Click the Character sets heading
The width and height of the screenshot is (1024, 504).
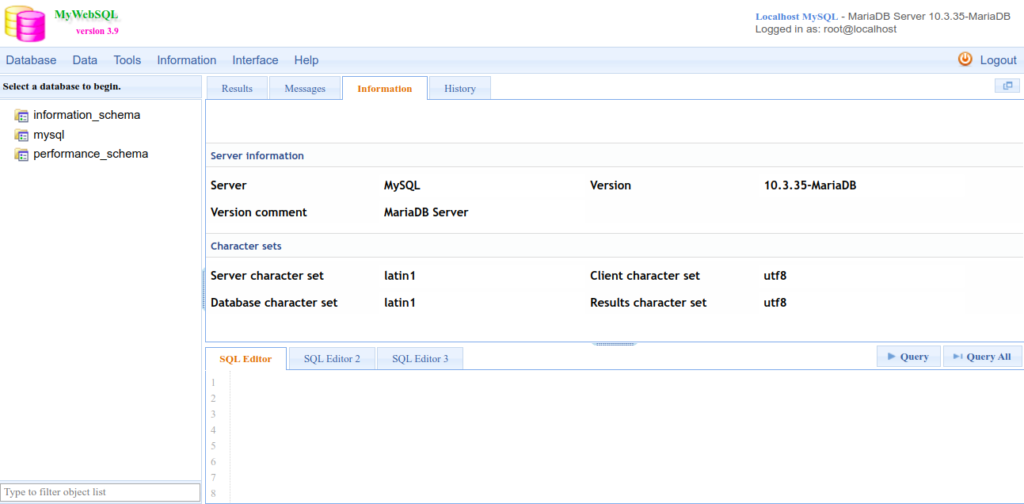click(246, 246)
